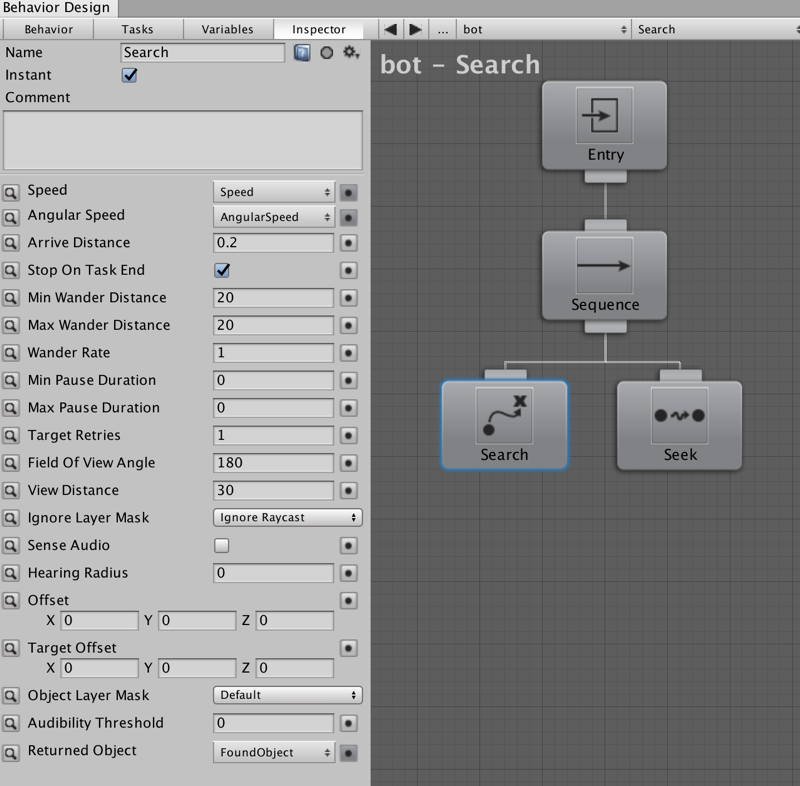
Task: Toggle shared variable button for Field Of View Angle
Action: 348,463
